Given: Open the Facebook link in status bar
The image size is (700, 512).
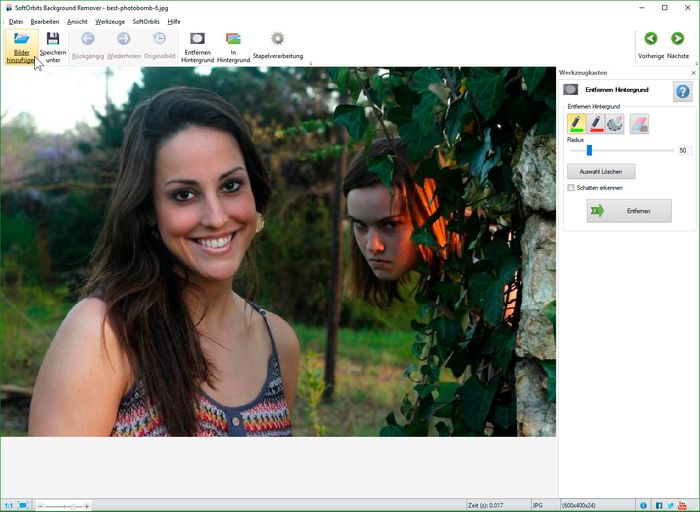Looking at the screenshot, I should tap(658, 505).
